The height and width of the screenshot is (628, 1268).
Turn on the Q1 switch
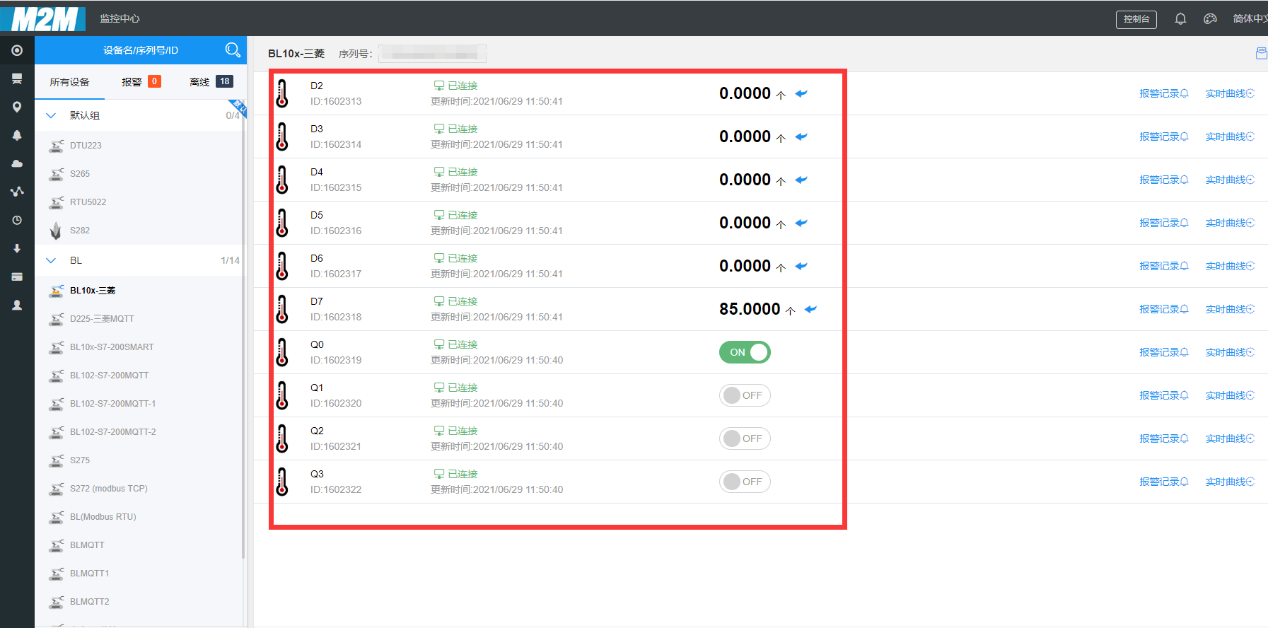pos(745,395)
